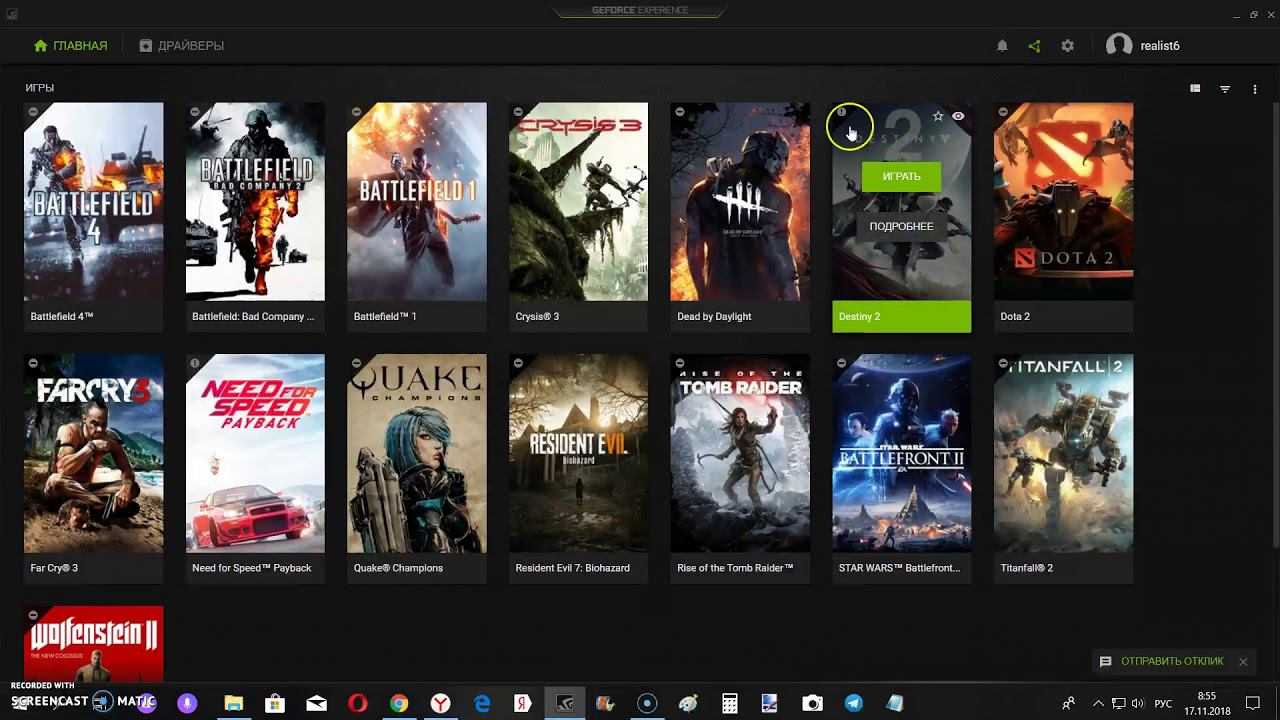Open Google Chrome from the taskbar
Image resolution: width=1280 pixels, height=720 pixels.
click(399, 704)
